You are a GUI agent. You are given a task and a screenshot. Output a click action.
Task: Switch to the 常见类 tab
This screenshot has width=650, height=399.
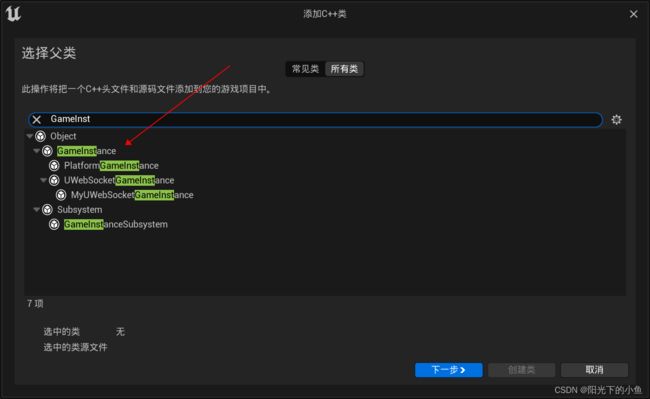tap(306, 69)
